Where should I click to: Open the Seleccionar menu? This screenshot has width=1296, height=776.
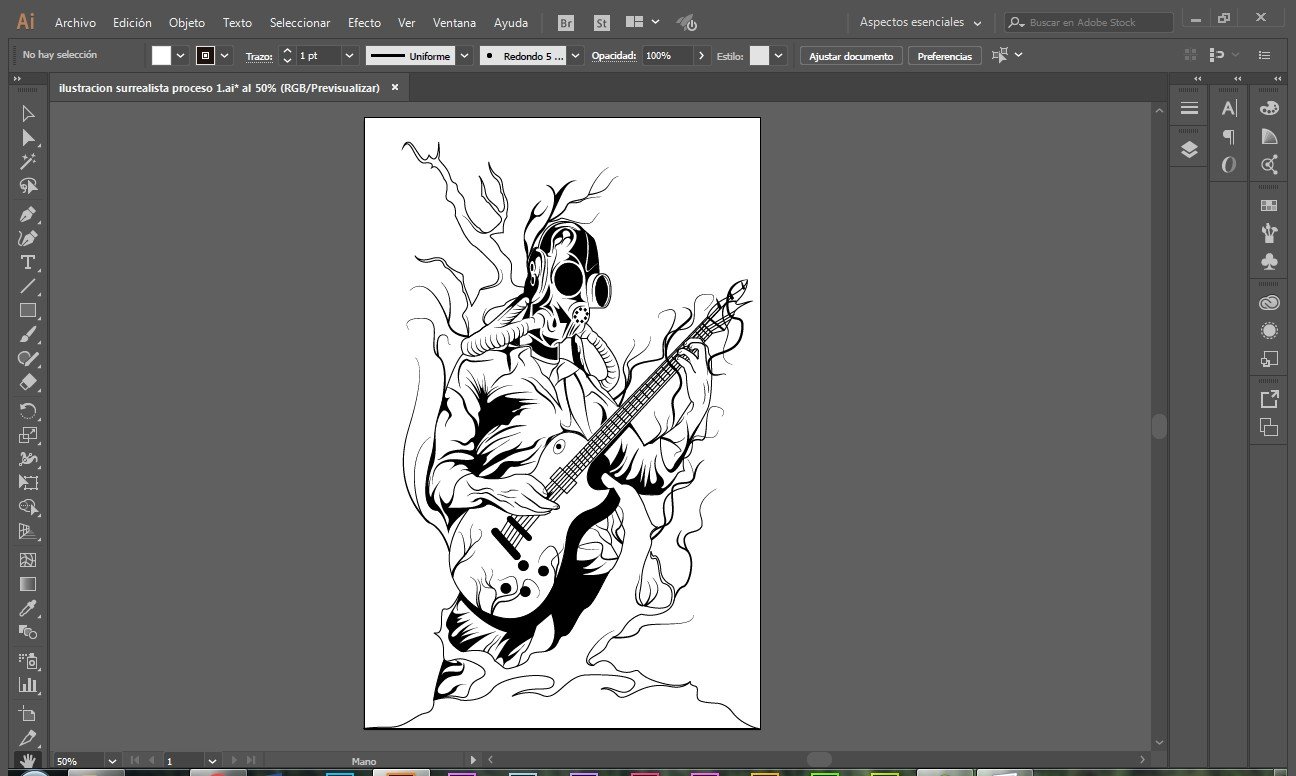pos(300,22)
